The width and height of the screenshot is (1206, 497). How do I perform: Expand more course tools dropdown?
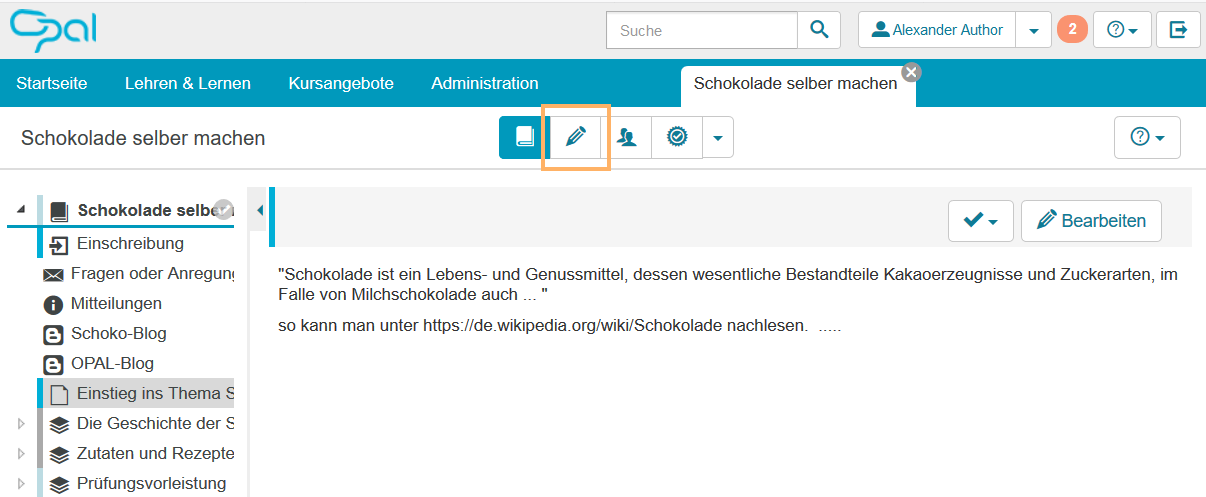click(718, 137)
